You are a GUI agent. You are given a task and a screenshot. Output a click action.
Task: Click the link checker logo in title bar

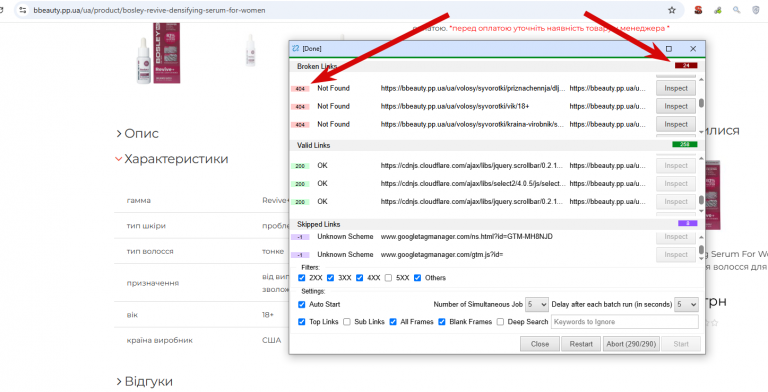coord(295,49)
